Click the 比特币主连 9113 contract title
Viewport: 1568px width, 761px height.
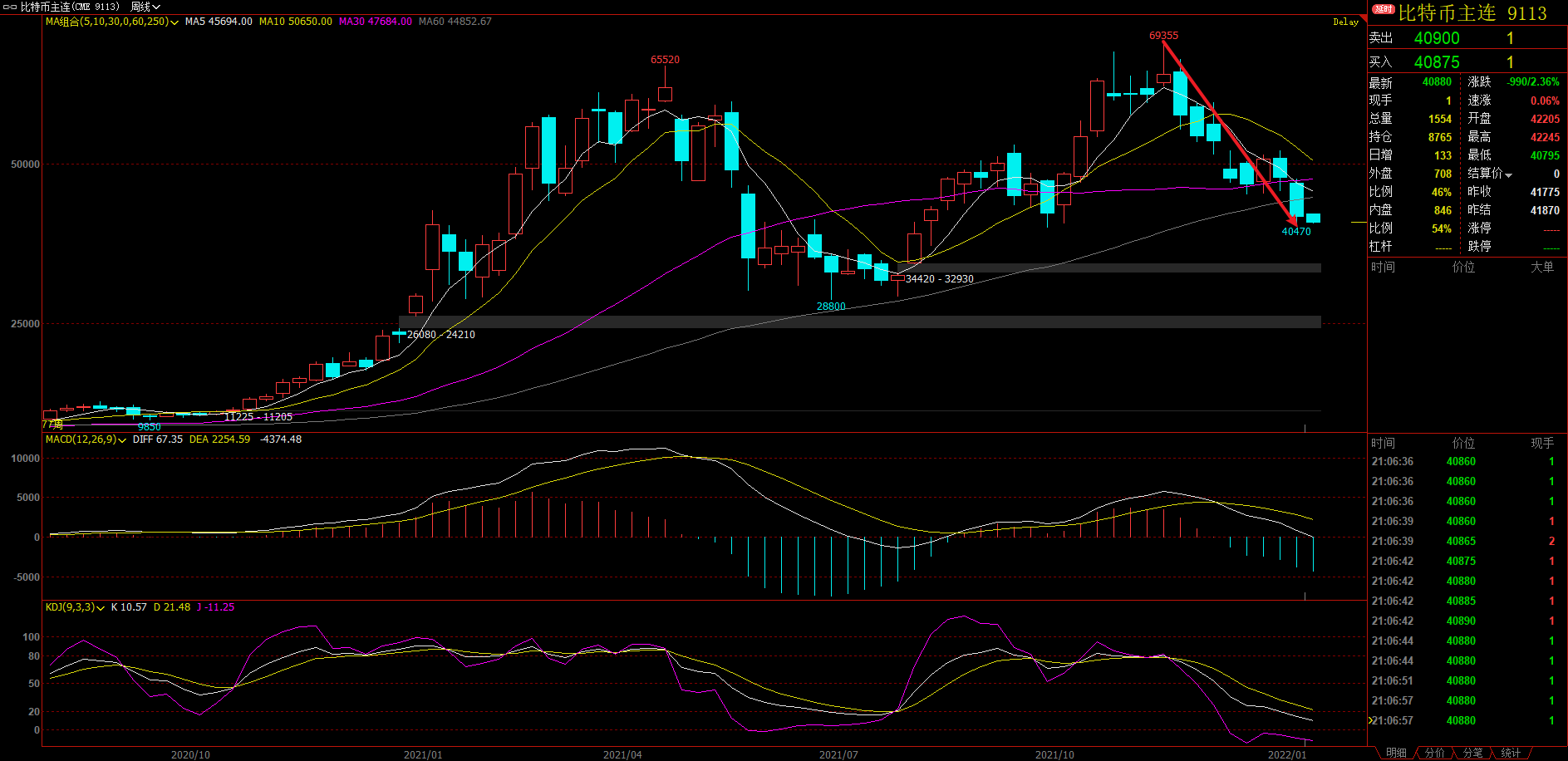[1472, 13]
